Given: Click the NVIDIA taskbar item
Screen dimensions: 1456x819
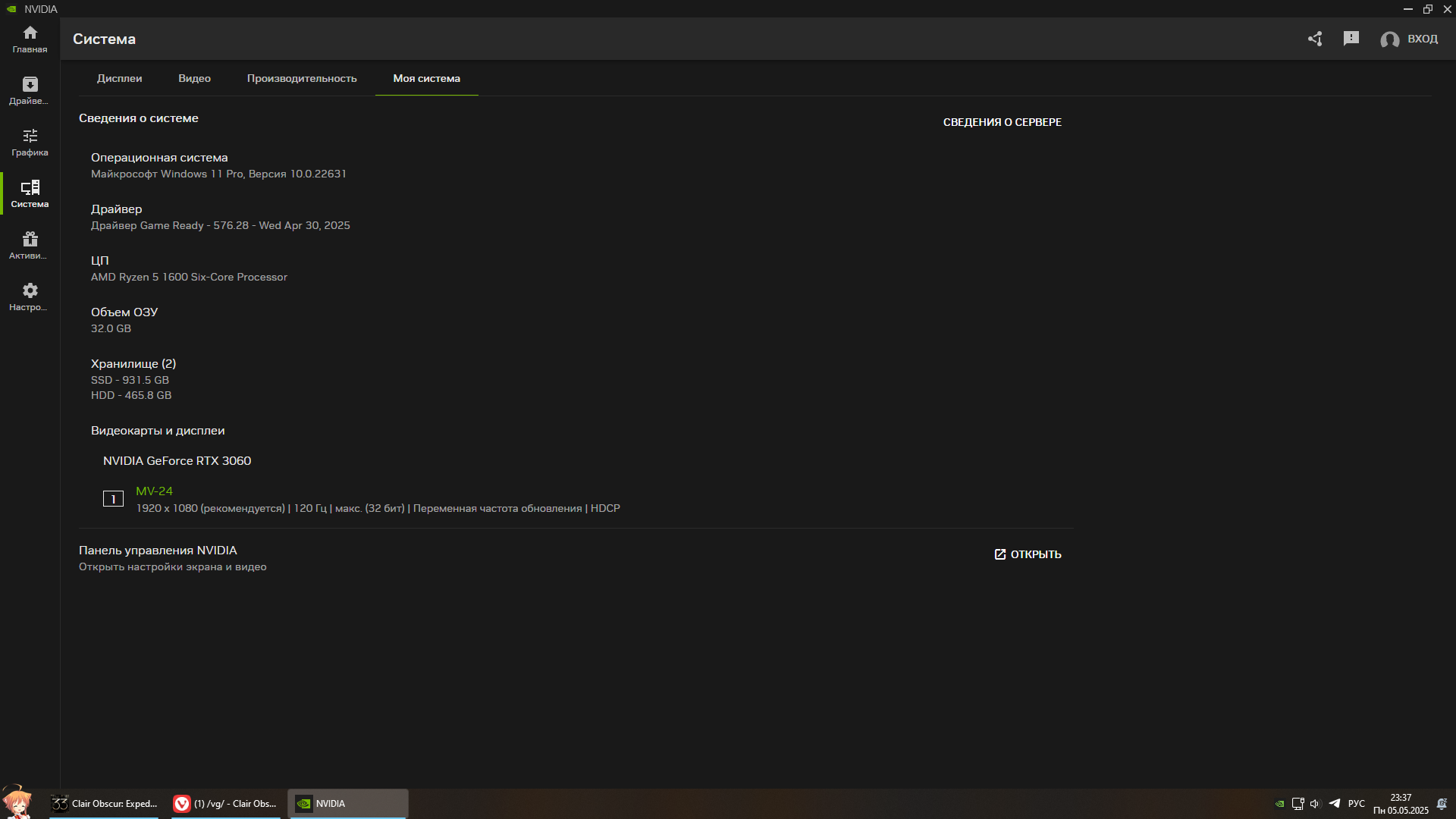Looking at the screenshot, I should tap(348, 804).
